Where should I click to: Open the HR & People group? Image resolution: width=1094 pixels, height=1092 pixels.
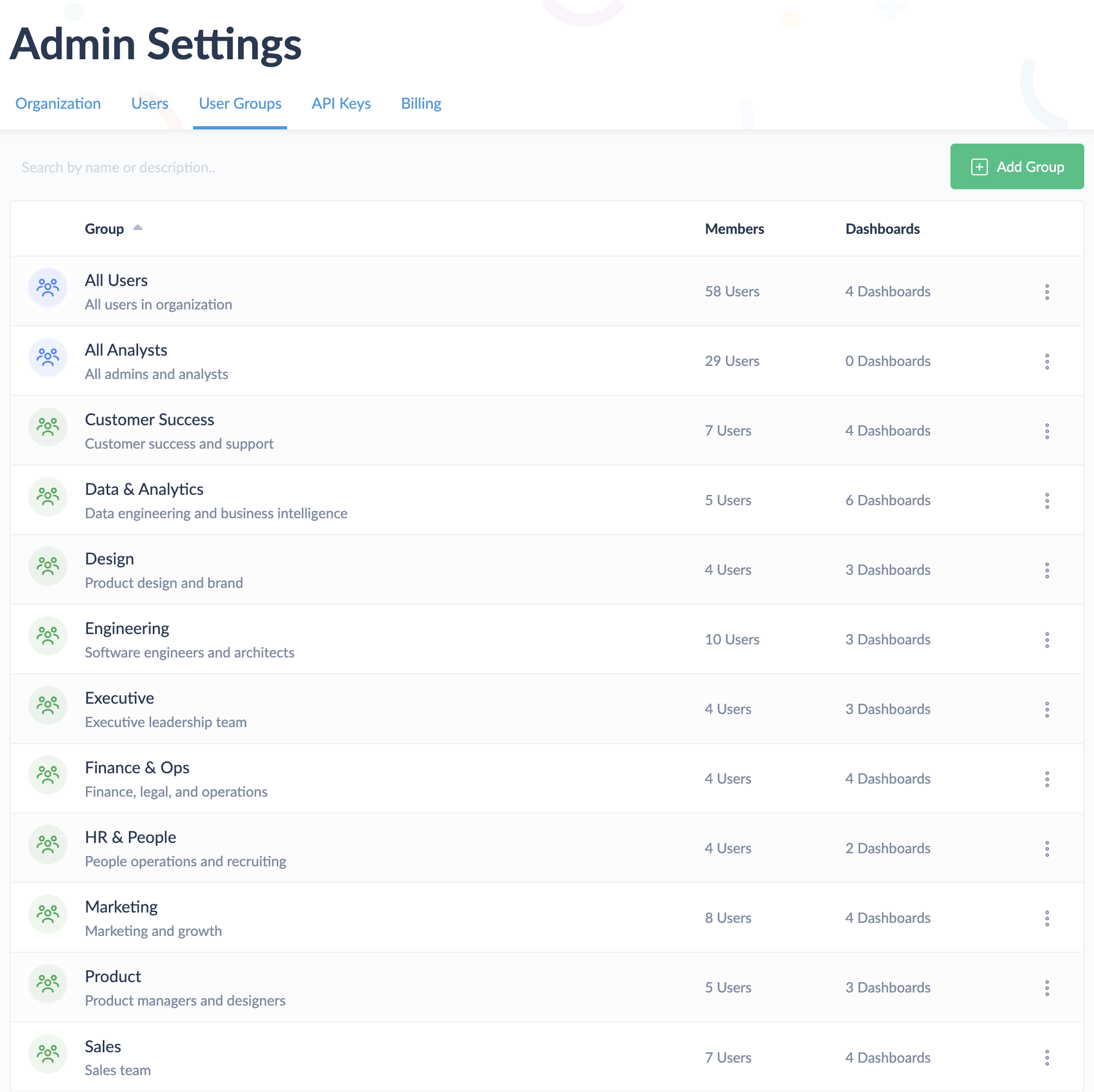pyautogui.click(x=130, y=837)
